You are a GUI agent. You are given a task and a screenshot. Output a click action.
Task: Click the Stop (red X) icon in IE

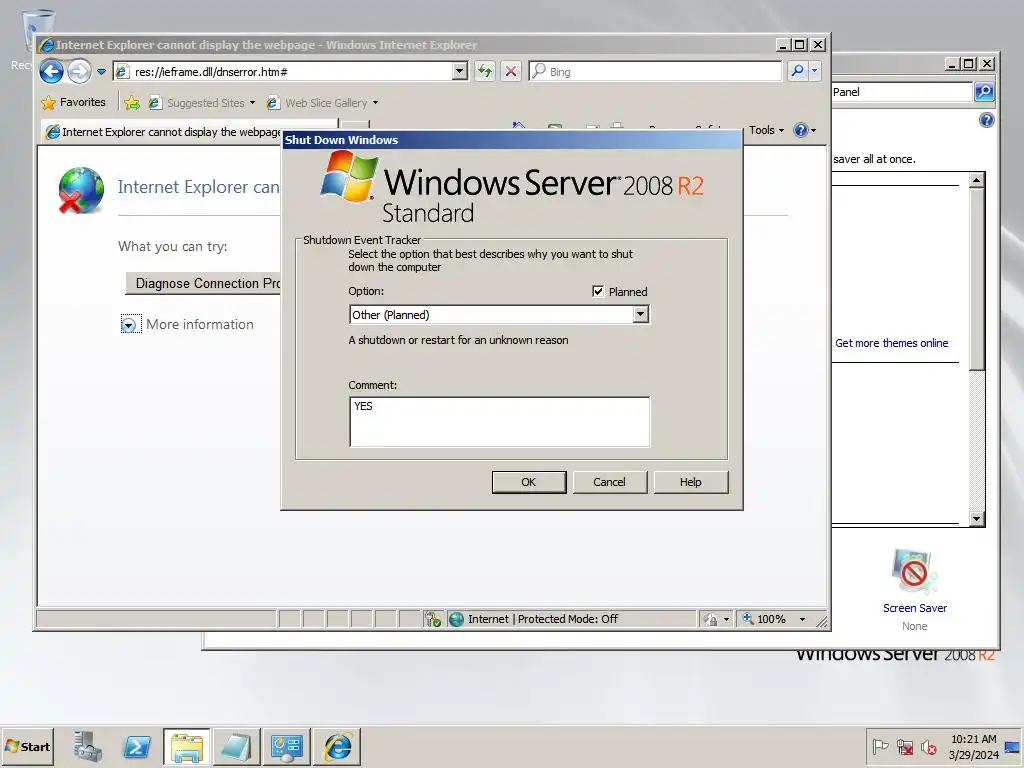click(x=511, y=71)
